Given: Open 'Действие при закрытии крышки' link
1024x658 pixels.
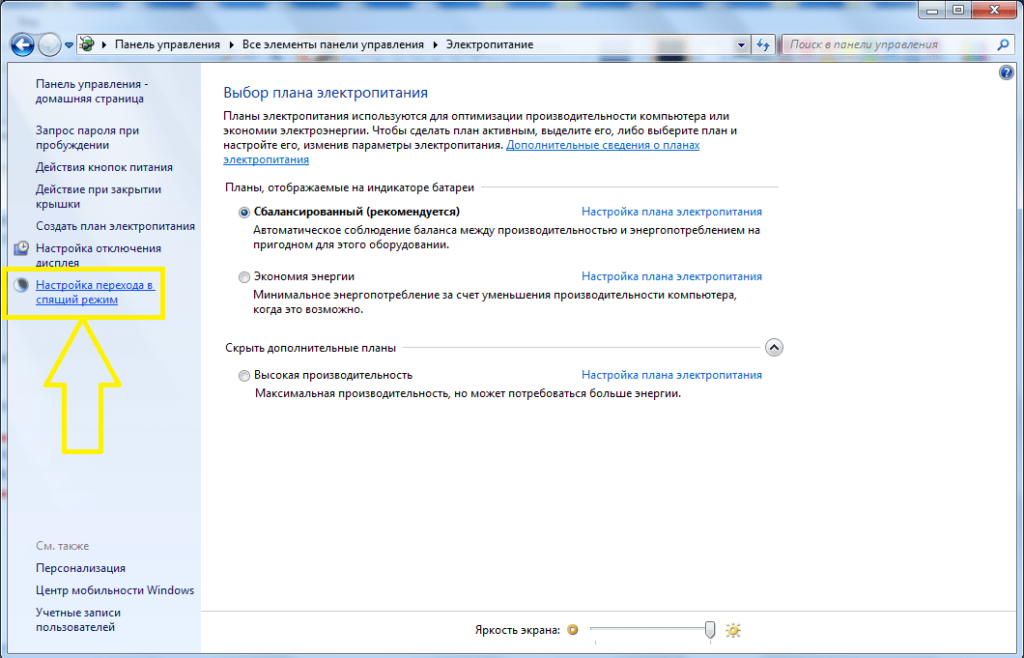Looking at the screenshot, I should pyautogui.click(x=99, y=196).
